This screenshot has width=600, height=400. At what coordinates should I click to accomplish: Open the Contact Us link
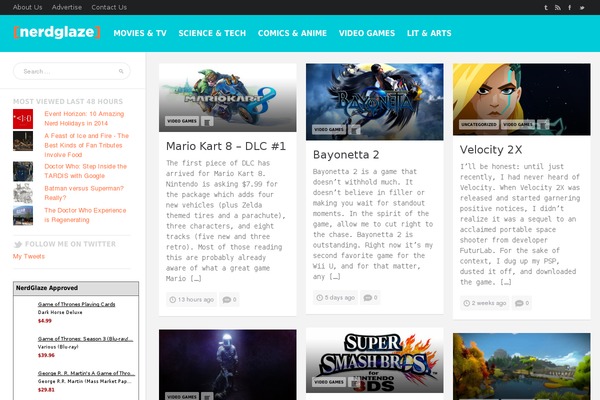pos(109,7)
